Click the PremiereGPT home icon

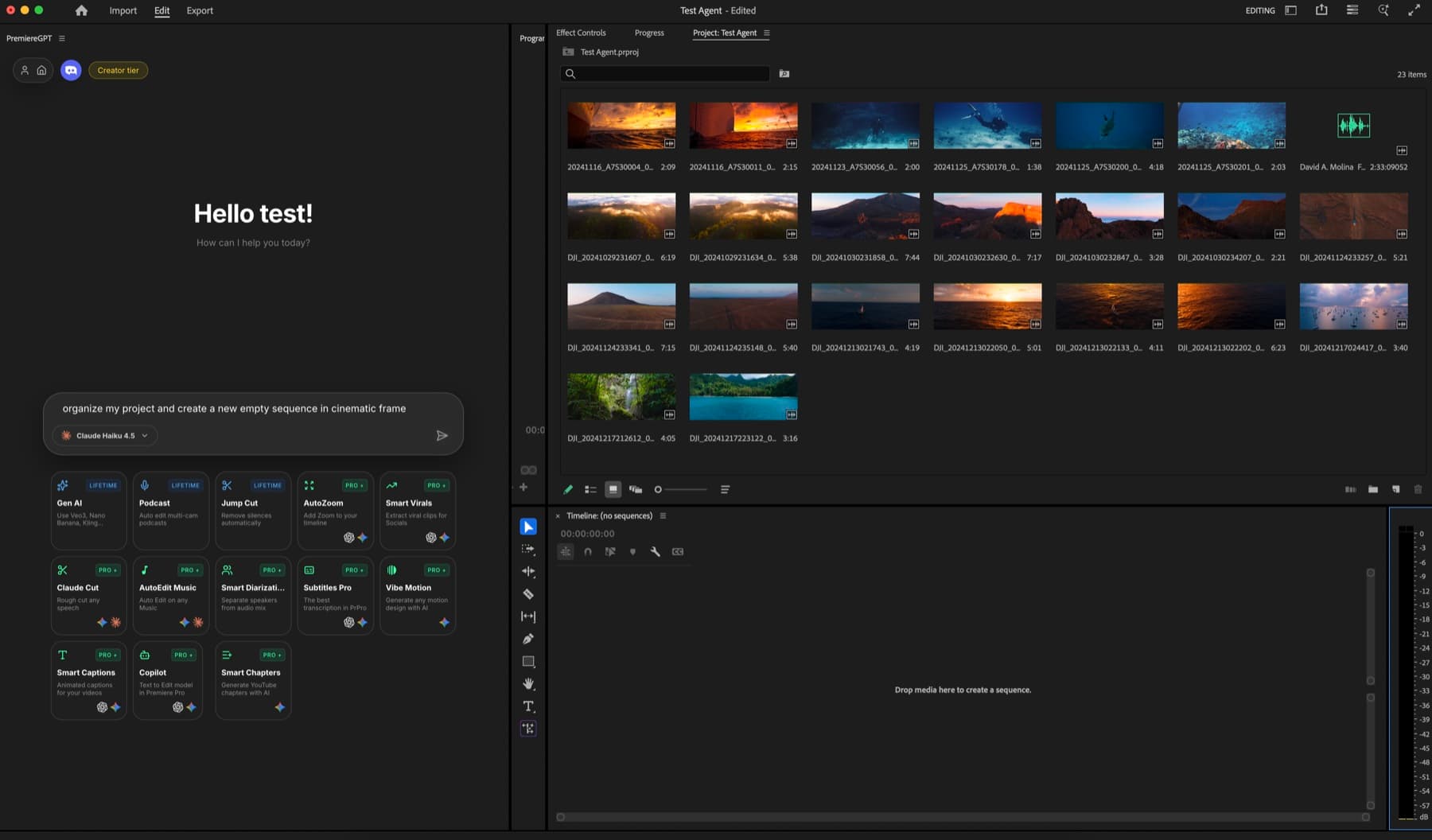(x=41, y=70)
